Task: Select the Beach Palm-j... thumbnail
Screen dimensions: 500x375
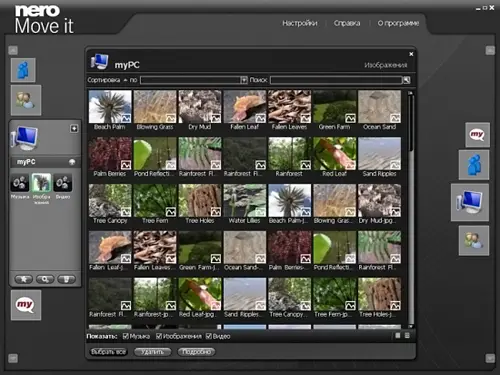Action: (290, 201)
